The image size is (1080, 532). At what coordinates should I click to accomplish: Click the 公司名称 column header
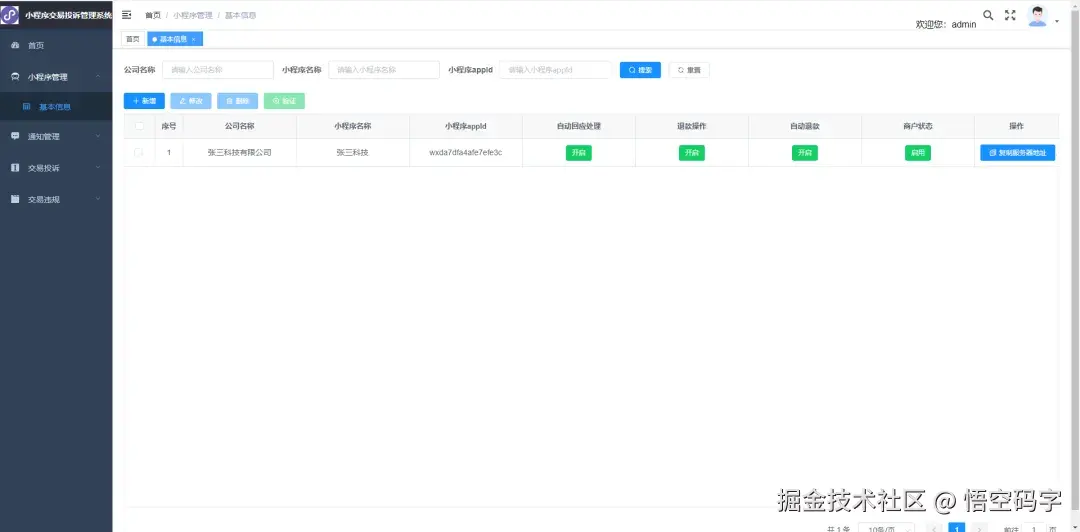240,126
